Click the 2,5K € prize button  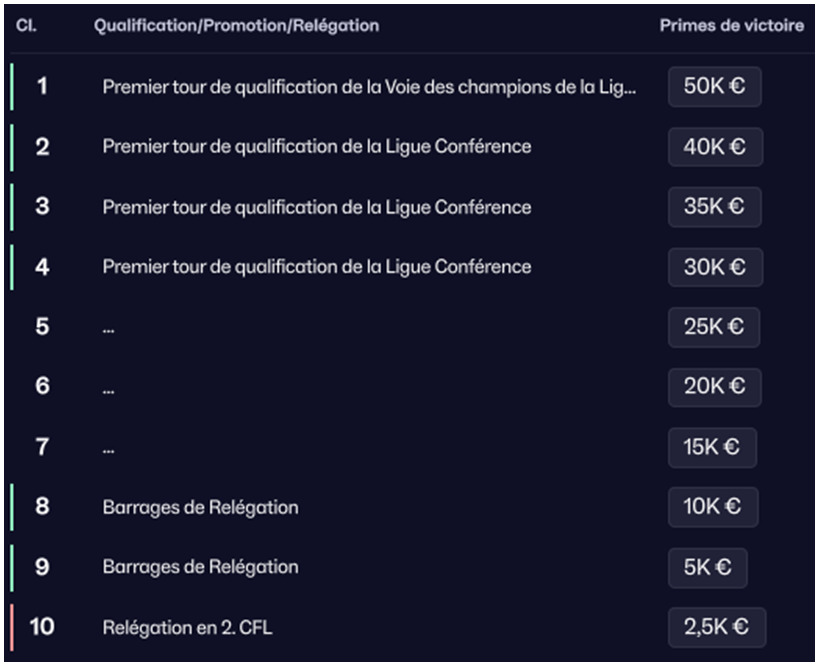(x=716, y=627)
